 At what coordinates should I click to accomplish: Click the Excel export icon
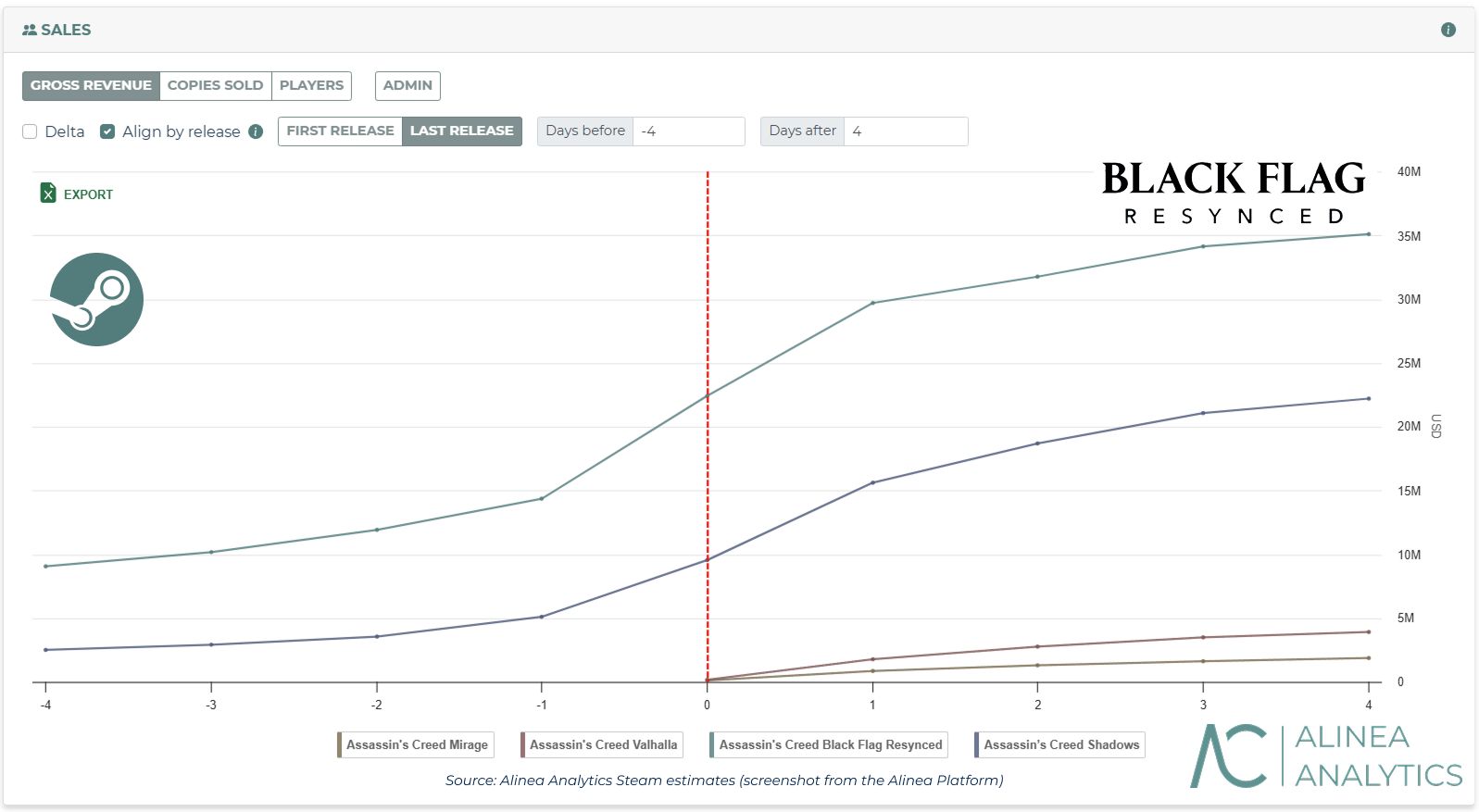pos(48,193)
